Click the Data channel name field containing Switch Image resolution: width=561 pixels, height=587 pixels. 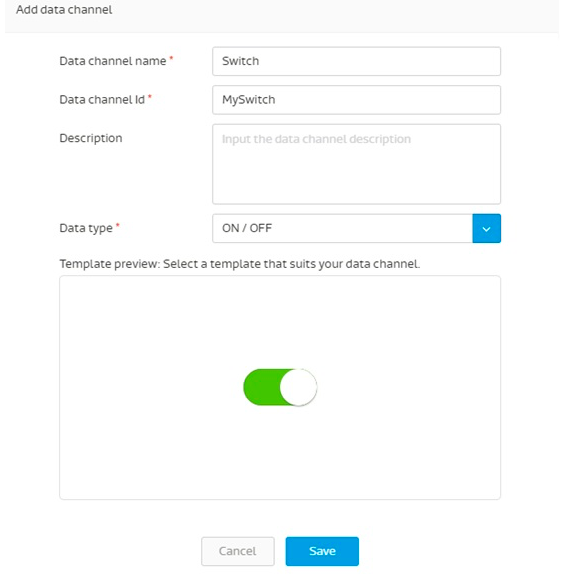click(x=356, y=61)
